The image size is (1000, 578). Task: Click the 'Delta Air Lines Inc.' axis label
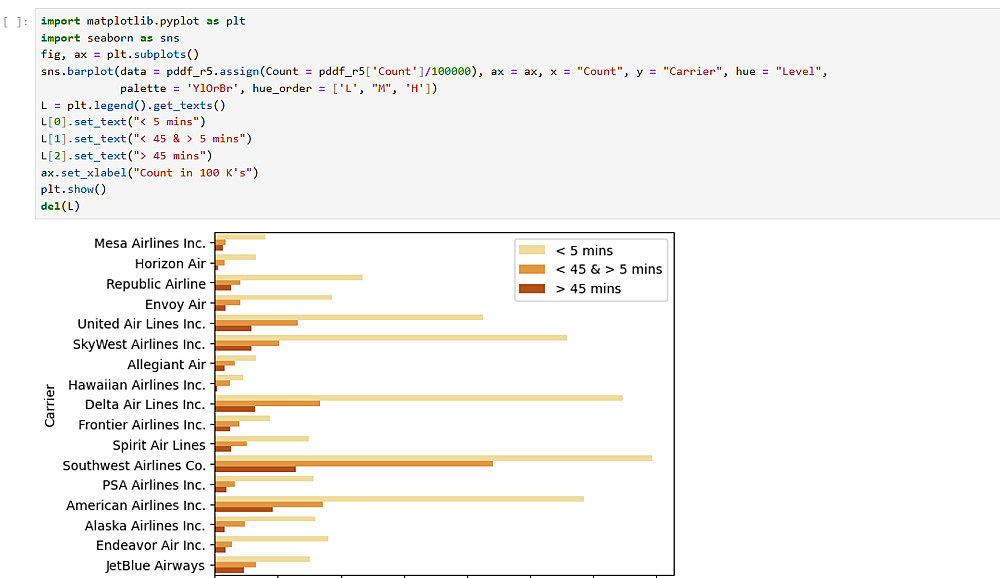click(145, 404)
